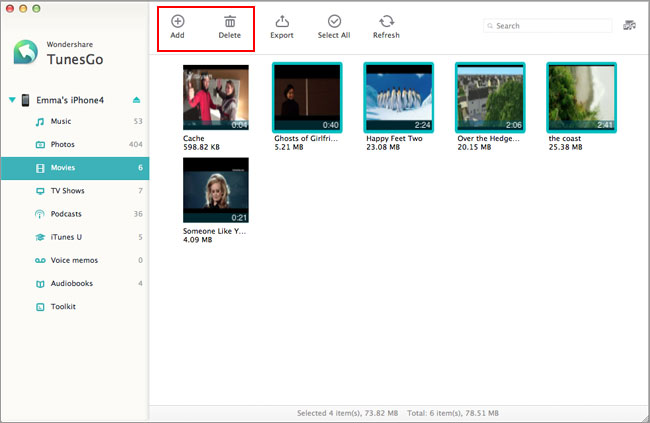Deselect the Ghosts of Girlfri... video thumbnail
Viewport: 650px width, 423px height.
coord(307,97)
